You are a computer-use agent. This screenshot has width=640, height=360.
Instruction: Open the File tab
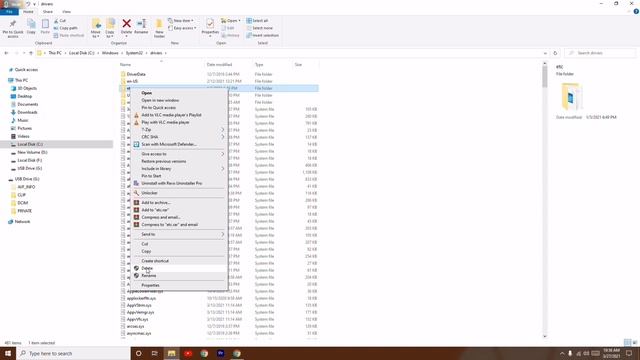click(9, 12)
